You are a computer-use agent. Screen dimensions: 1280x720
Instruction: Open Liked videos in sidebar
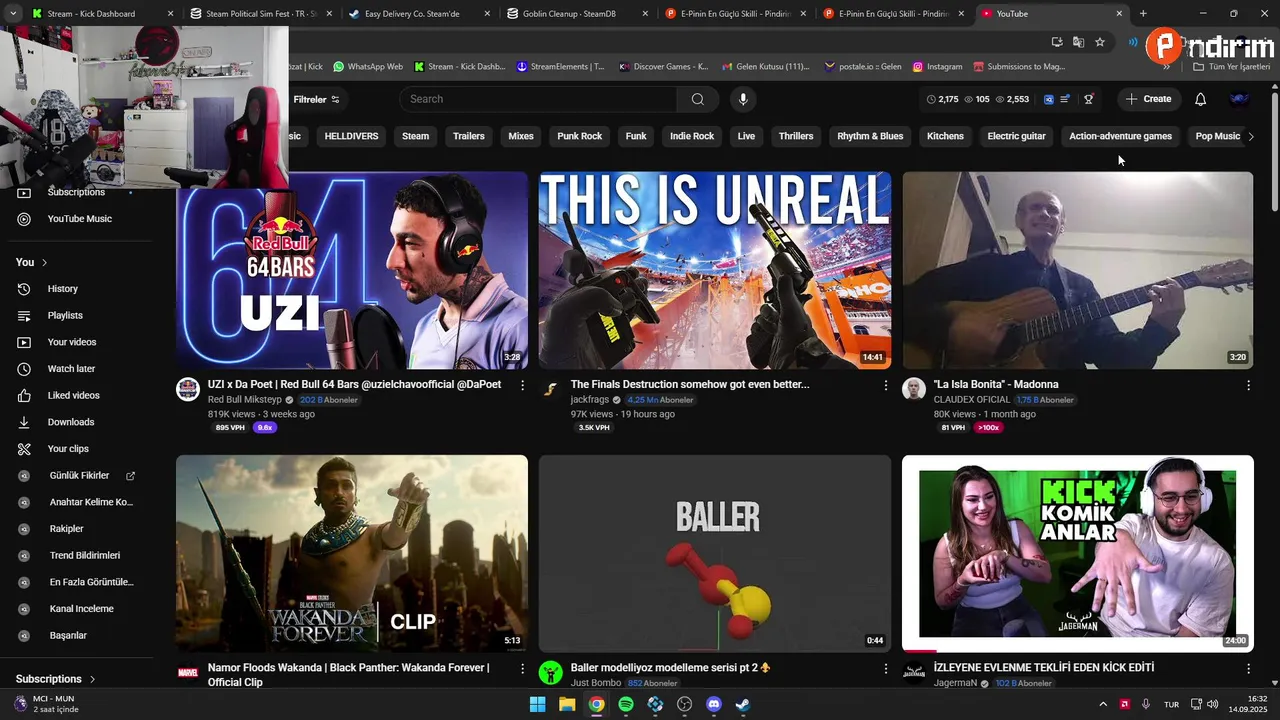pyautogui.click(x=80, y=396)
